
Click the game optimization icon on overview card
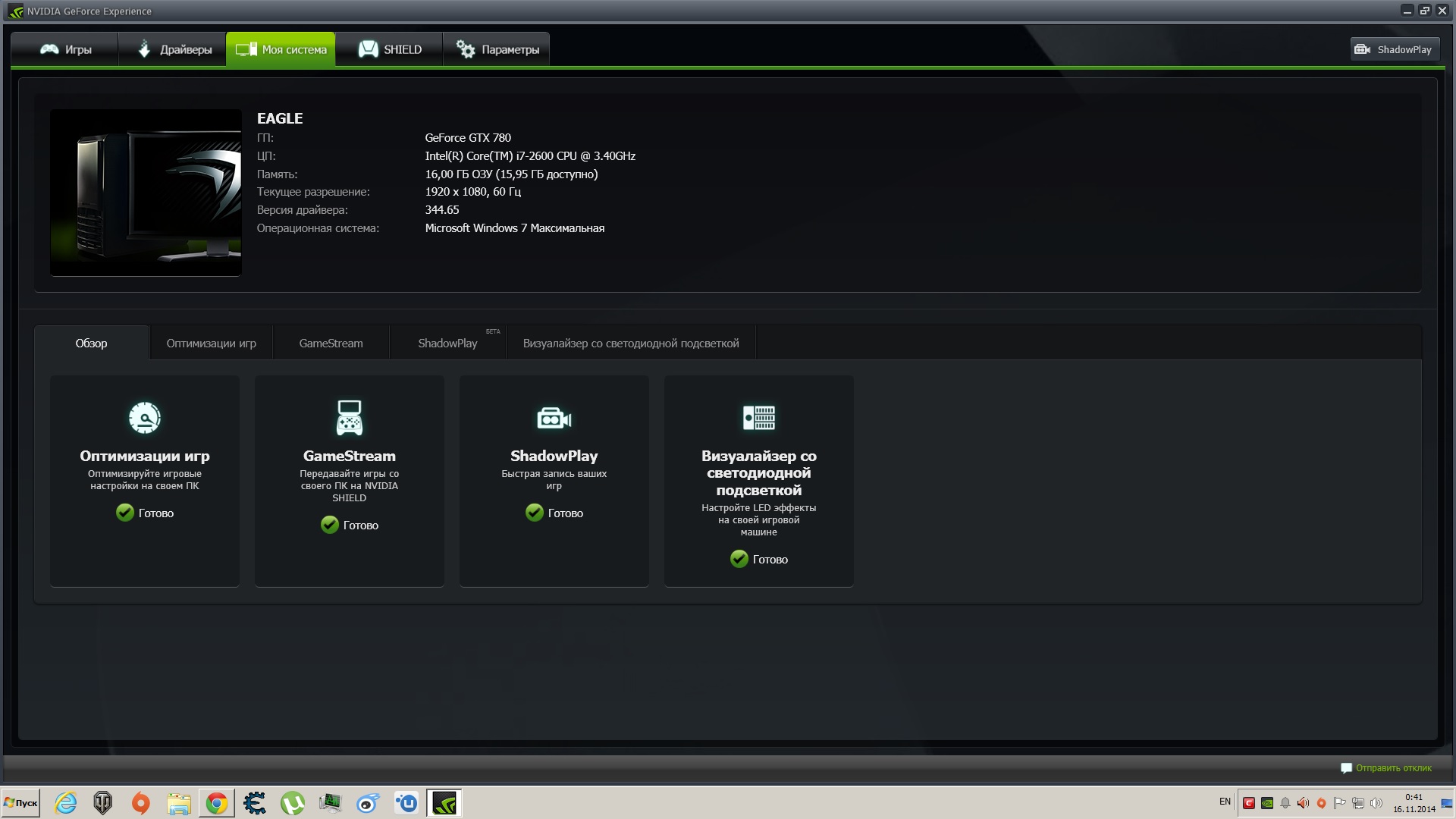coord(144,417)
